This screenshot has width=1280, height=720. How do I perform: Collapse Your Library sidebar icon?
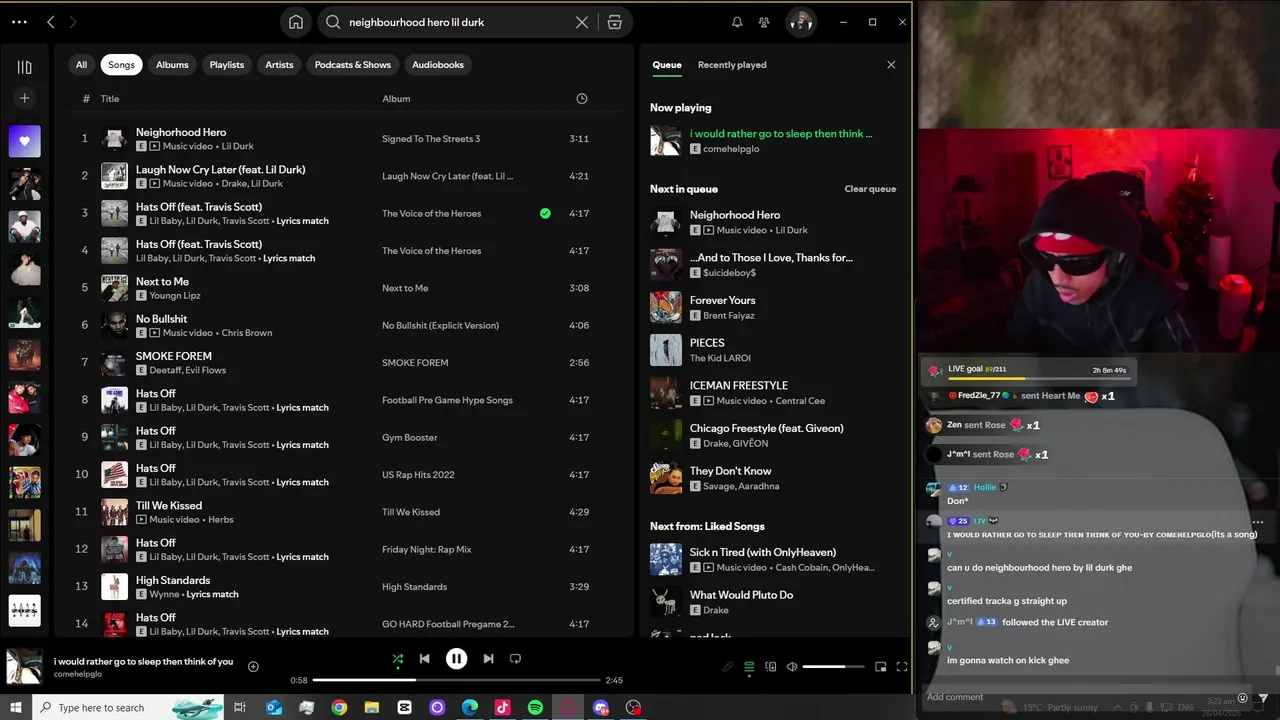(25, 67)
